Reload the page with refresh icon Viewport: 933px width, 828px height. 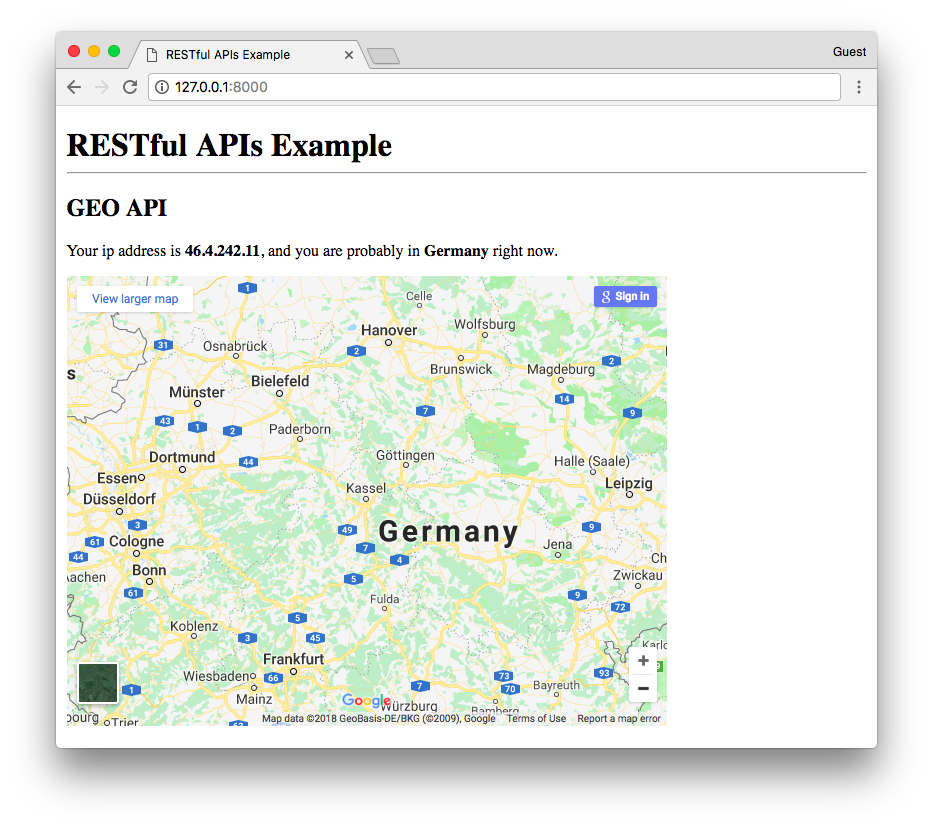130,87
